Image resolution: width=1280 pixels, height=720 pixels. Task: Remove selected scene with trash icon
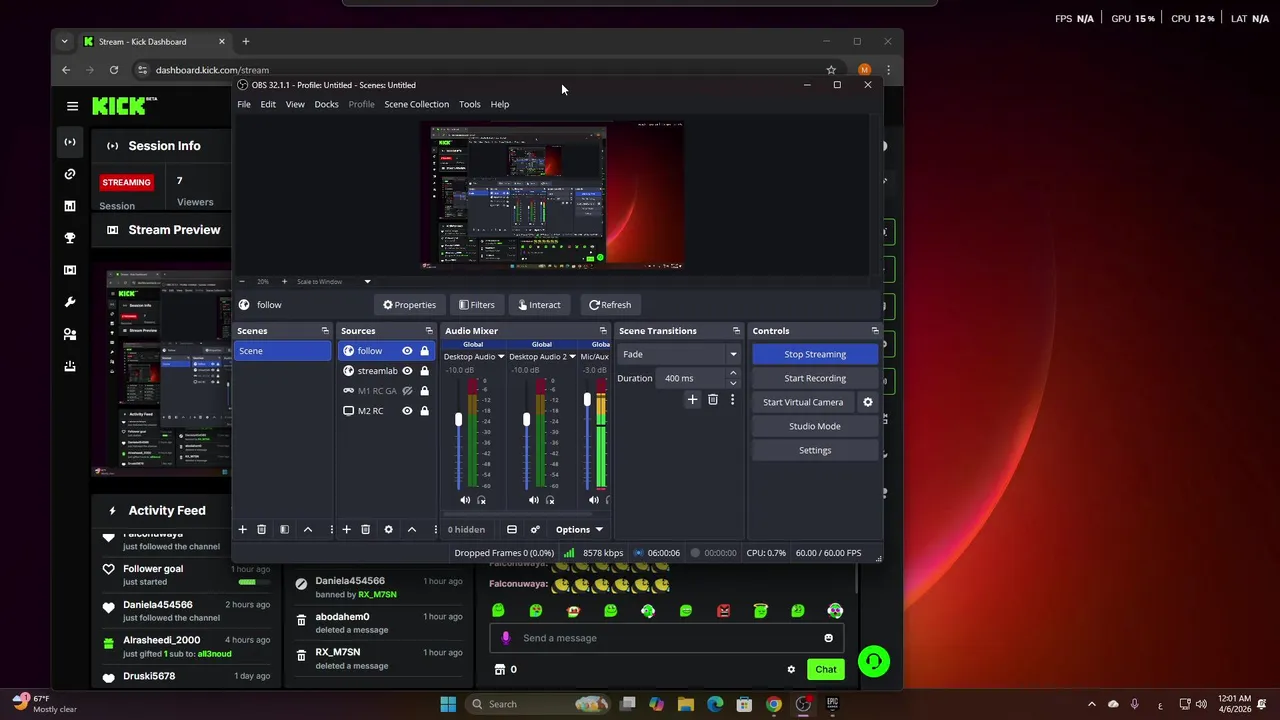(x=261, y=530)
